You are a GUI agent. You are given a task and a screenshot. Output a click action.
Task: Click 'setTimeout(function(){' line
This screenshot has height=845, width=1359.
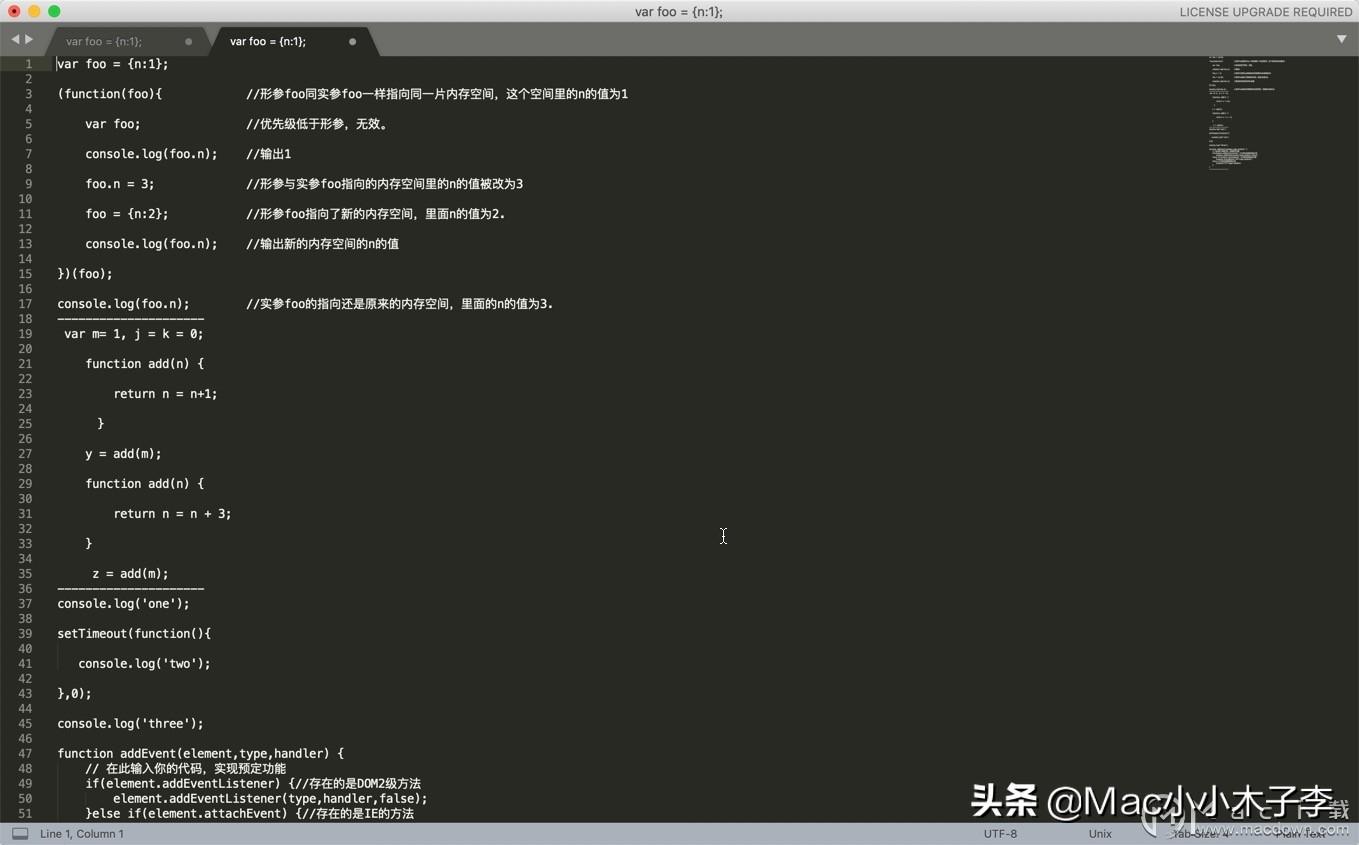coord(134,634)
